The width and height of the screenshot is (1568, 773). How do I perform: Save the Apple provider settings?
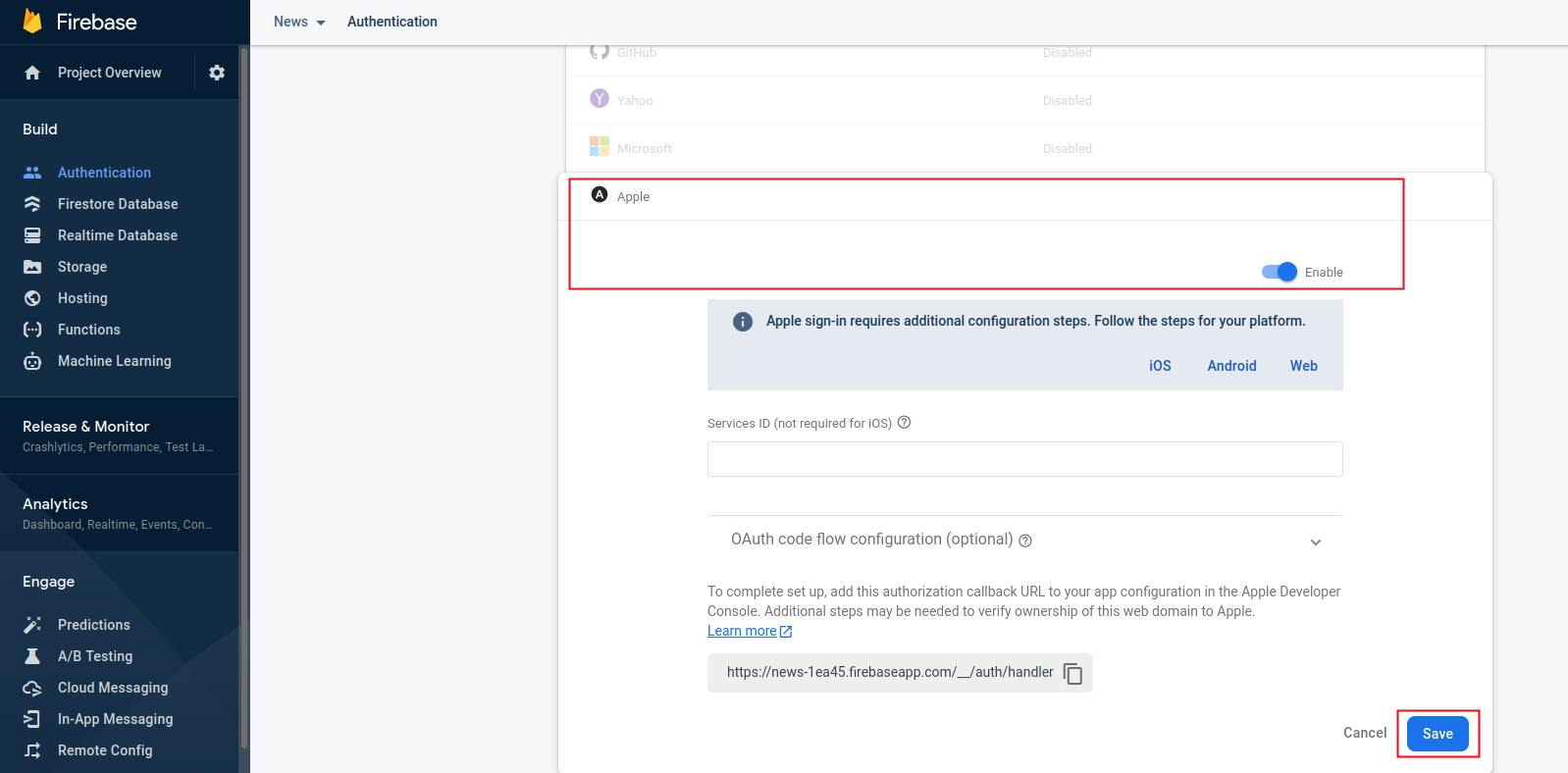[1437, 734]
